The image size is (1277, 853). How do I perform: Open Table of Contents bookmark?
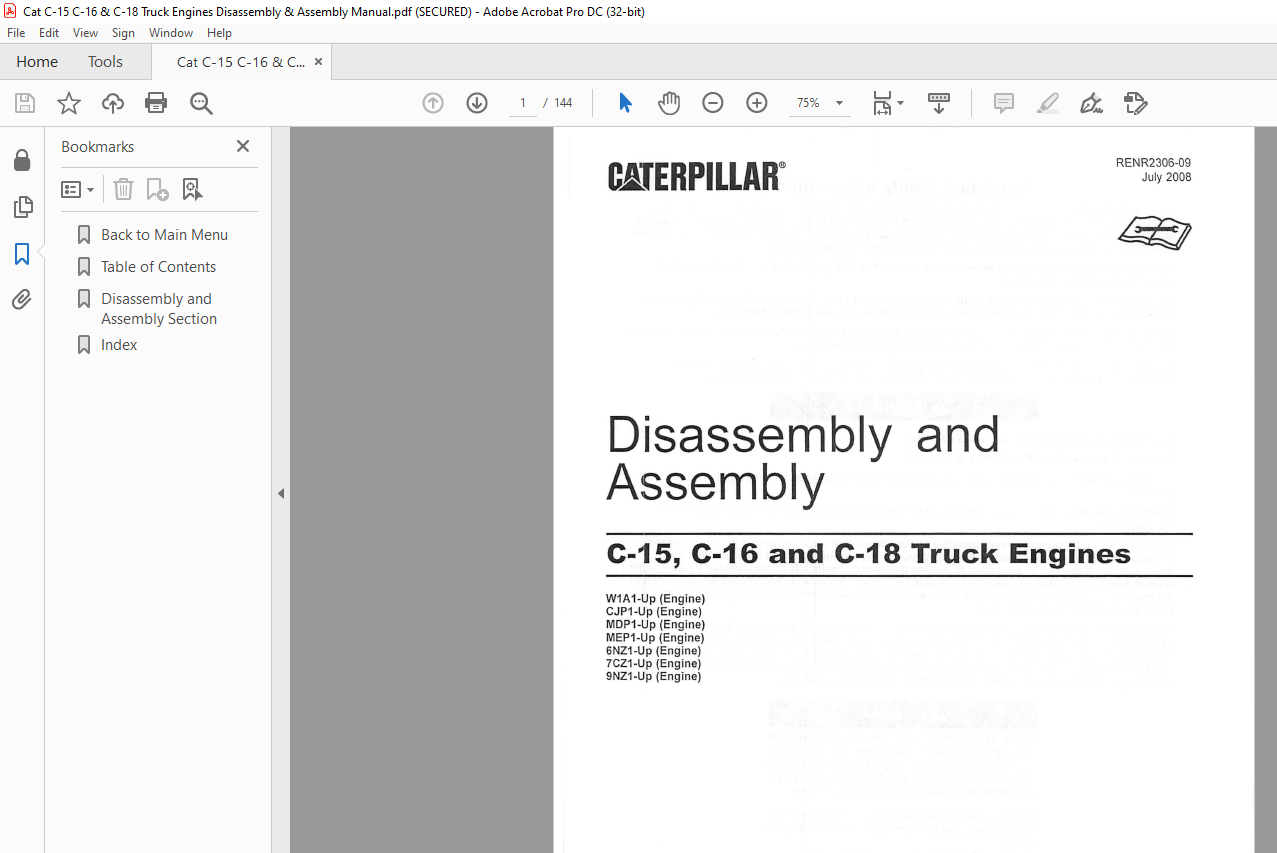158,267
